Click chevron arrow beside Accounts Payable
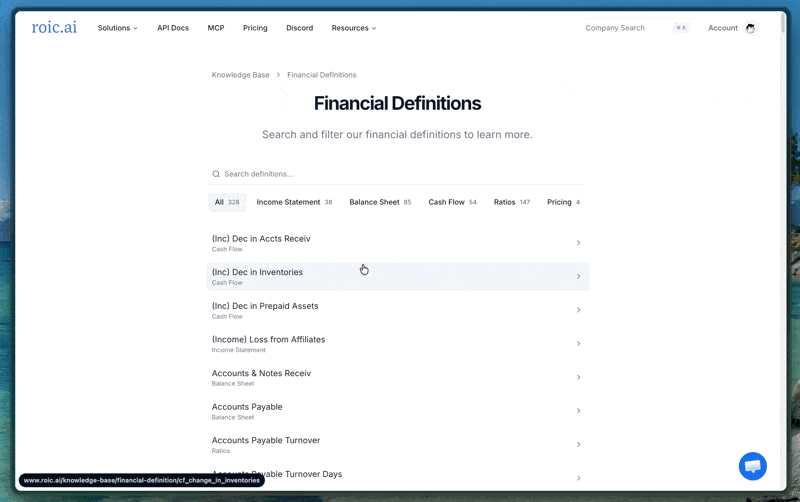The width and height of the screenshot is (800, 502). coord(579,411)
